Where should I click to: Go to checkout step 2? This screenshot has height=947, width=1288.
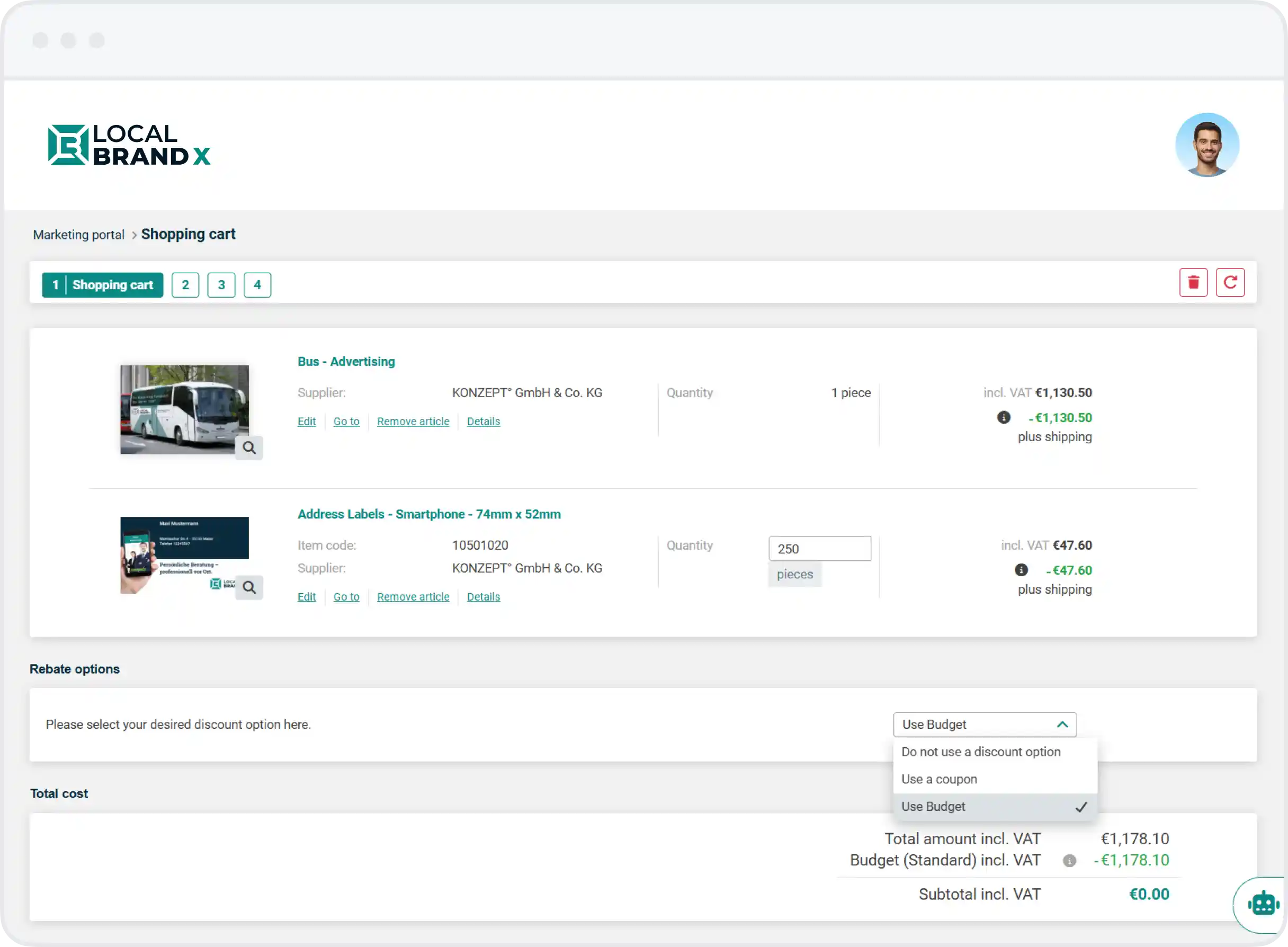coord(185,285)
